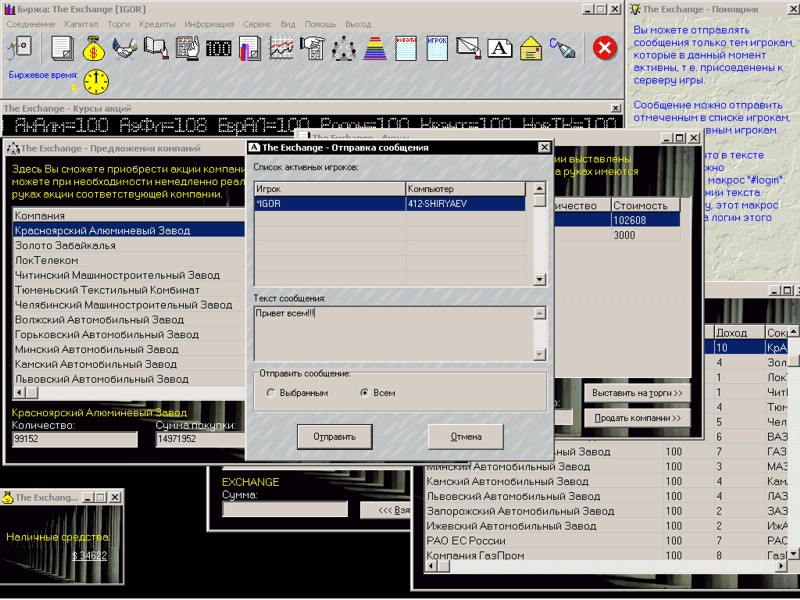The height and width of the screenshot is (600, 800).
Task: Click the Количество field showing 99152
Action: point(74,439)
